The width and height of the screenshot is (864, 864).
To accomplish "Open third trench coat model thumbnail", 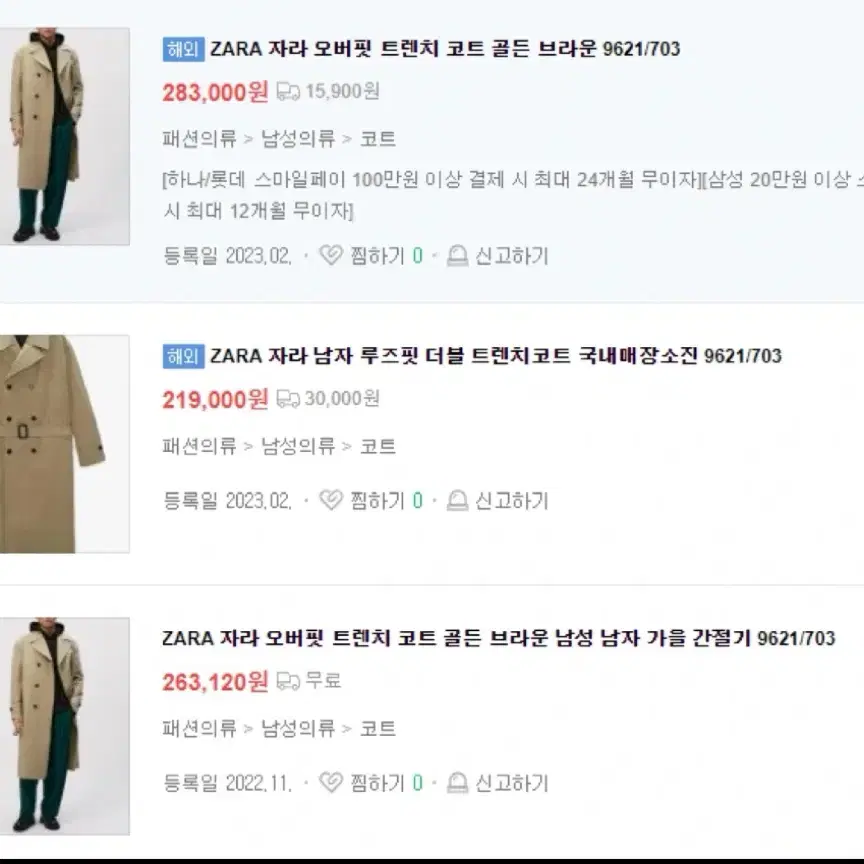I will point(64,726).
